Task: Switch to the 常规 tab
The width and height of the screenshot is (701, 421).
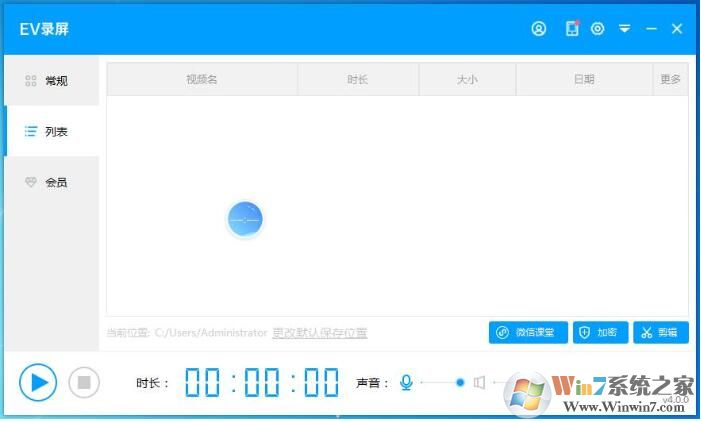Action: pyautogui.click(x=51, y=81)
